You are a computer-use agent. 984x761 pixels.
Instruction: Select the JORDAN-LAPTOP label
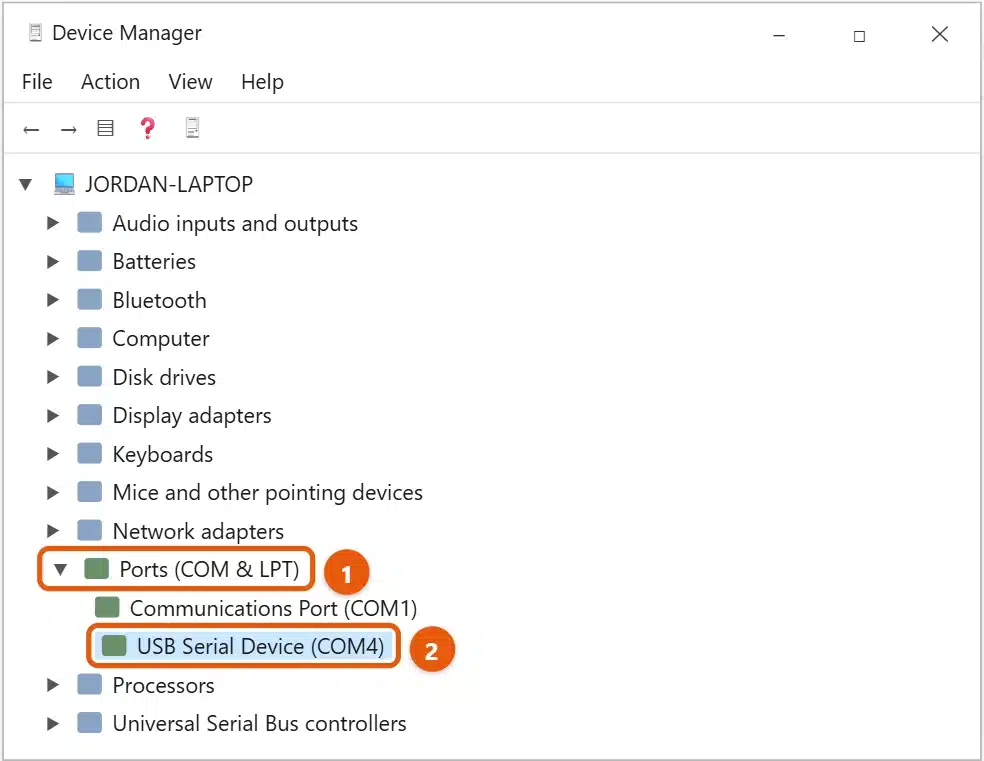point(169,184)
